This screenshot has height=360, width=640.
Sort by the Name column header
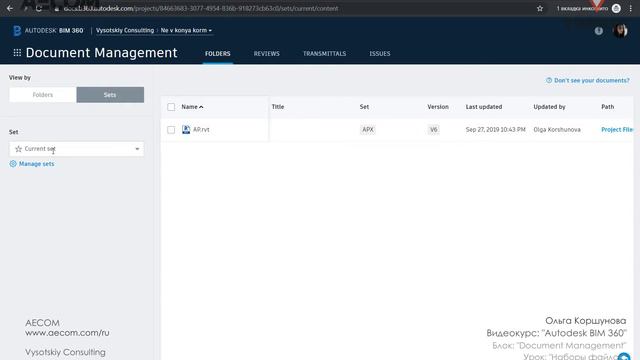click(x=192, y=107)
